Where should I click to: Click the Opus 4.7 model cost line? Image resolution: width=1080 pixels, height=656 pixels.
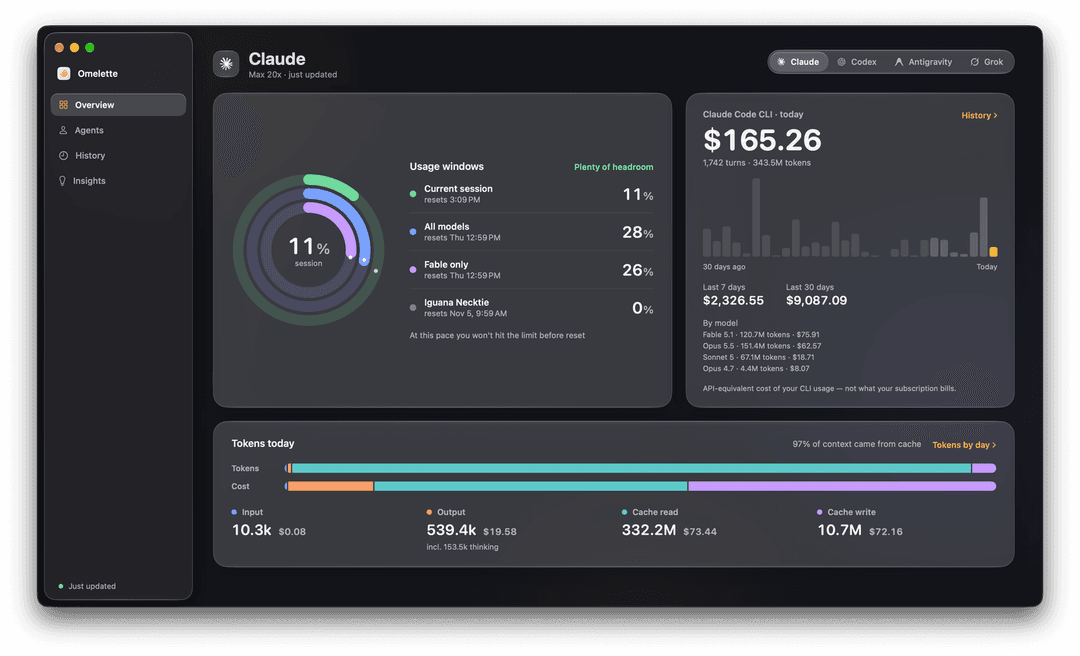756,369
